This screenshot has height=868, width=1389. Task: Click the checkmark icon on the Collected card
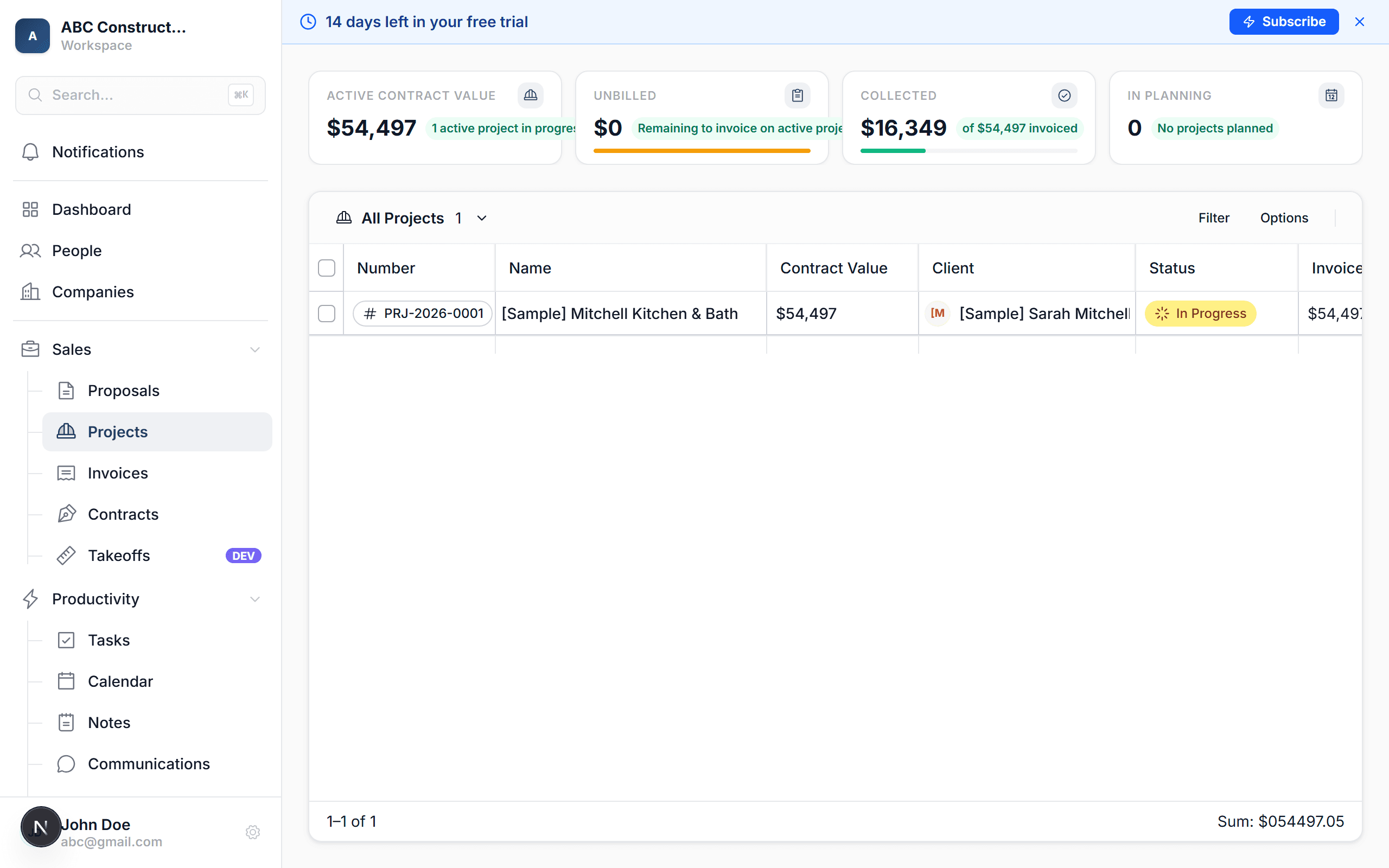[x=1064, y=95]
